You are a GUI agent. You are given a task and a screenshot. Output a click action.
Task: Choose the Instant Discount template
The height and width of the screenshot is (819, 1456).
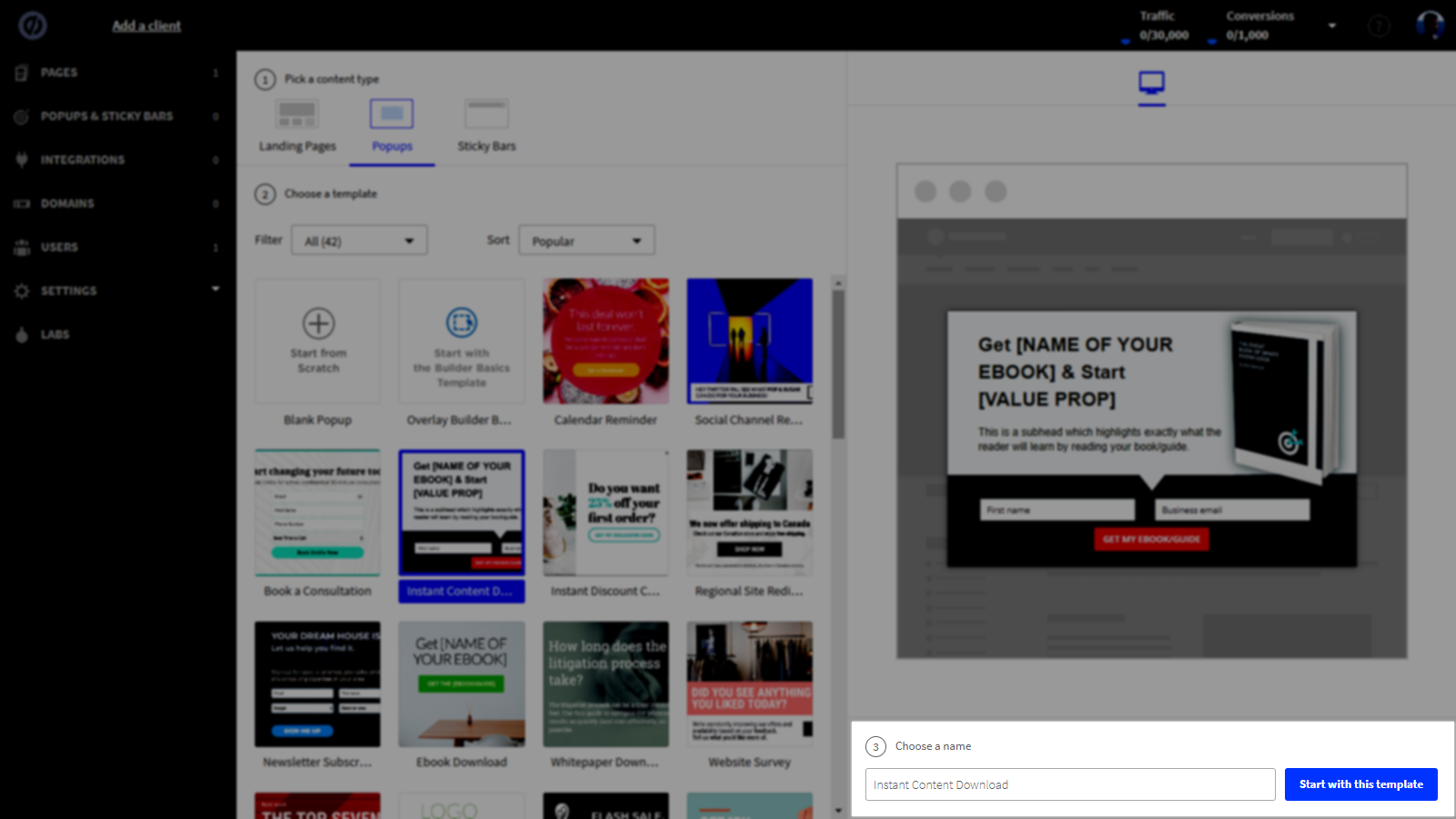coord(606,512)
